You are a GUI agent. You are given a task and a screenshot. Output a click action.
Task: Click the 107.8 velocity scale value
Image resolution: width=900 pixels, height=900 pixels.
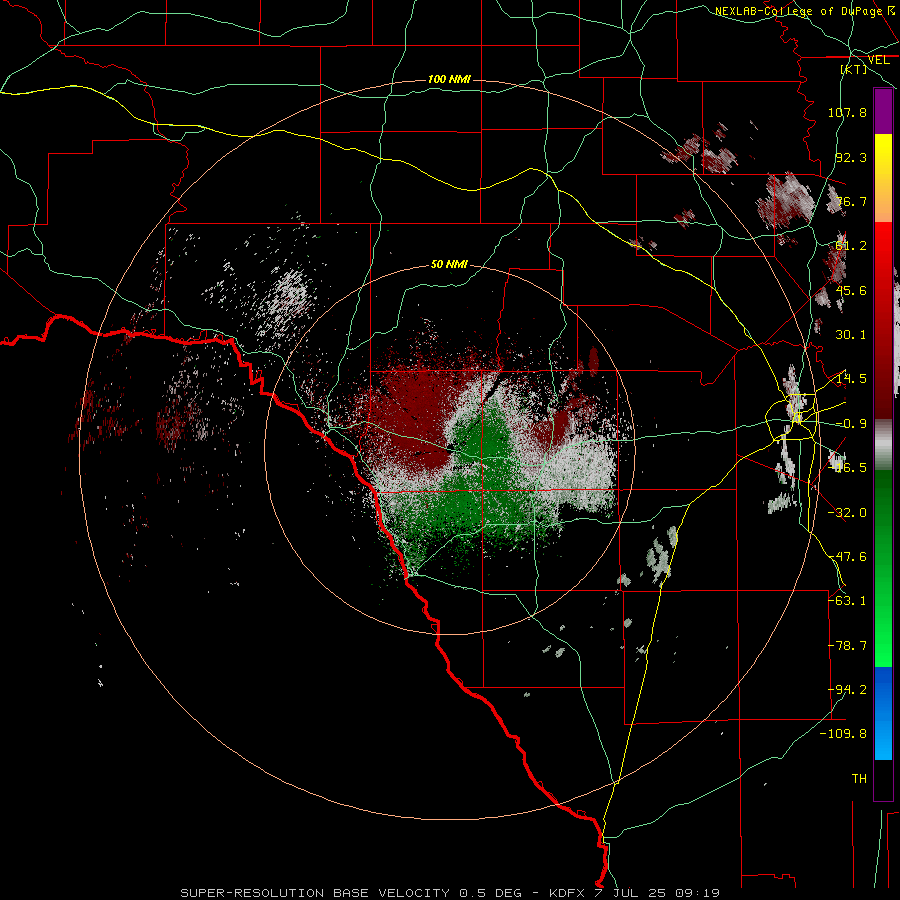tap(847, 112)
